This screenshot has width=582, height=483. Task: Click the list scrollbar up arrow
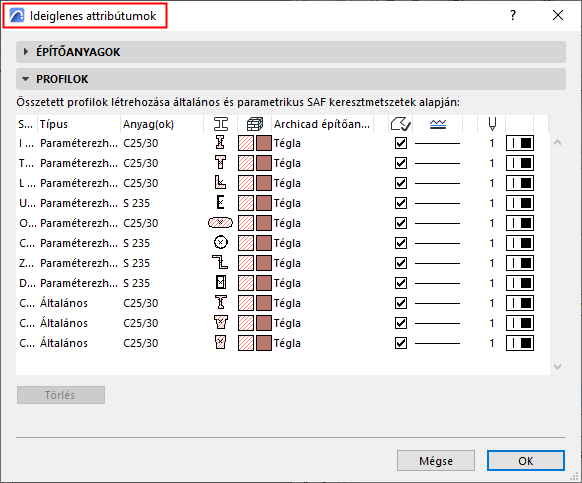pyautogui.click(x=557, y=143)
